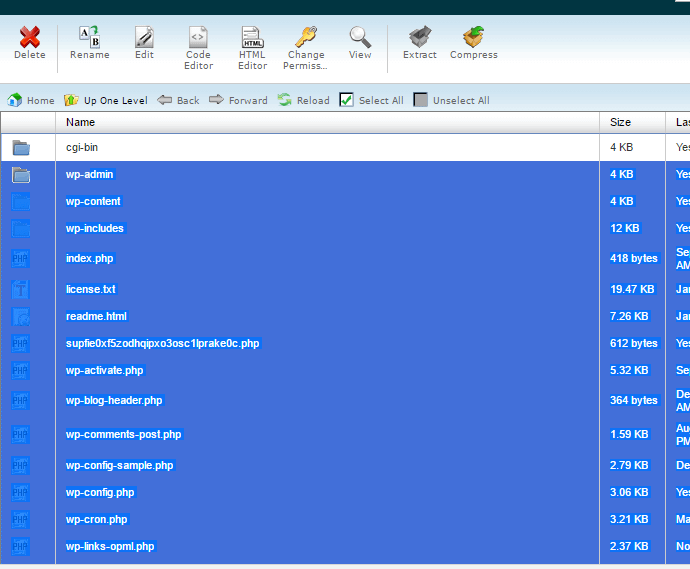Sort by the Size column header
This screenshot has height=569, width=690.
(620, 122)
